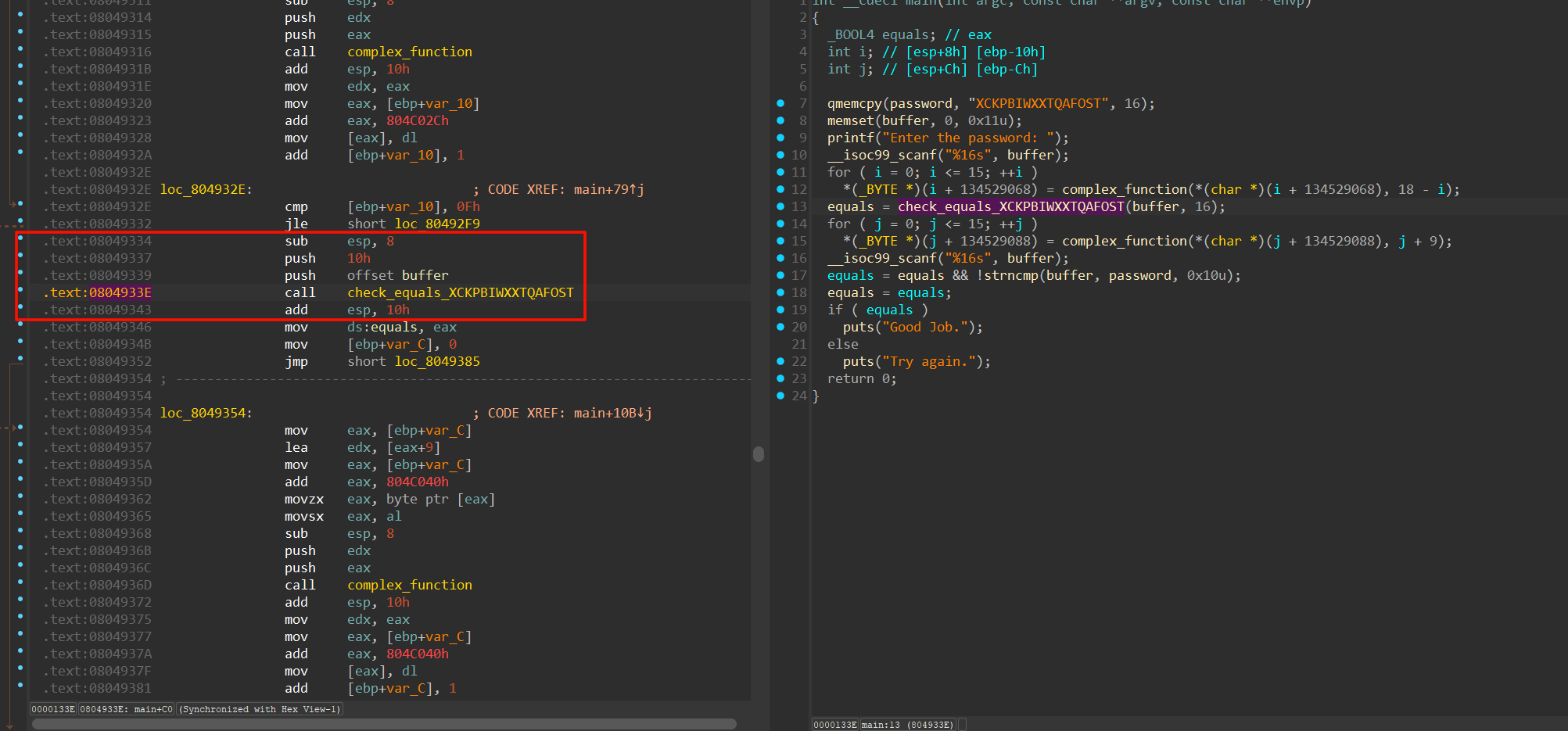This screenshot has width=1568, height=731.
Task: Click 'int j;' declaration
Action: click(x=850, y=69)
